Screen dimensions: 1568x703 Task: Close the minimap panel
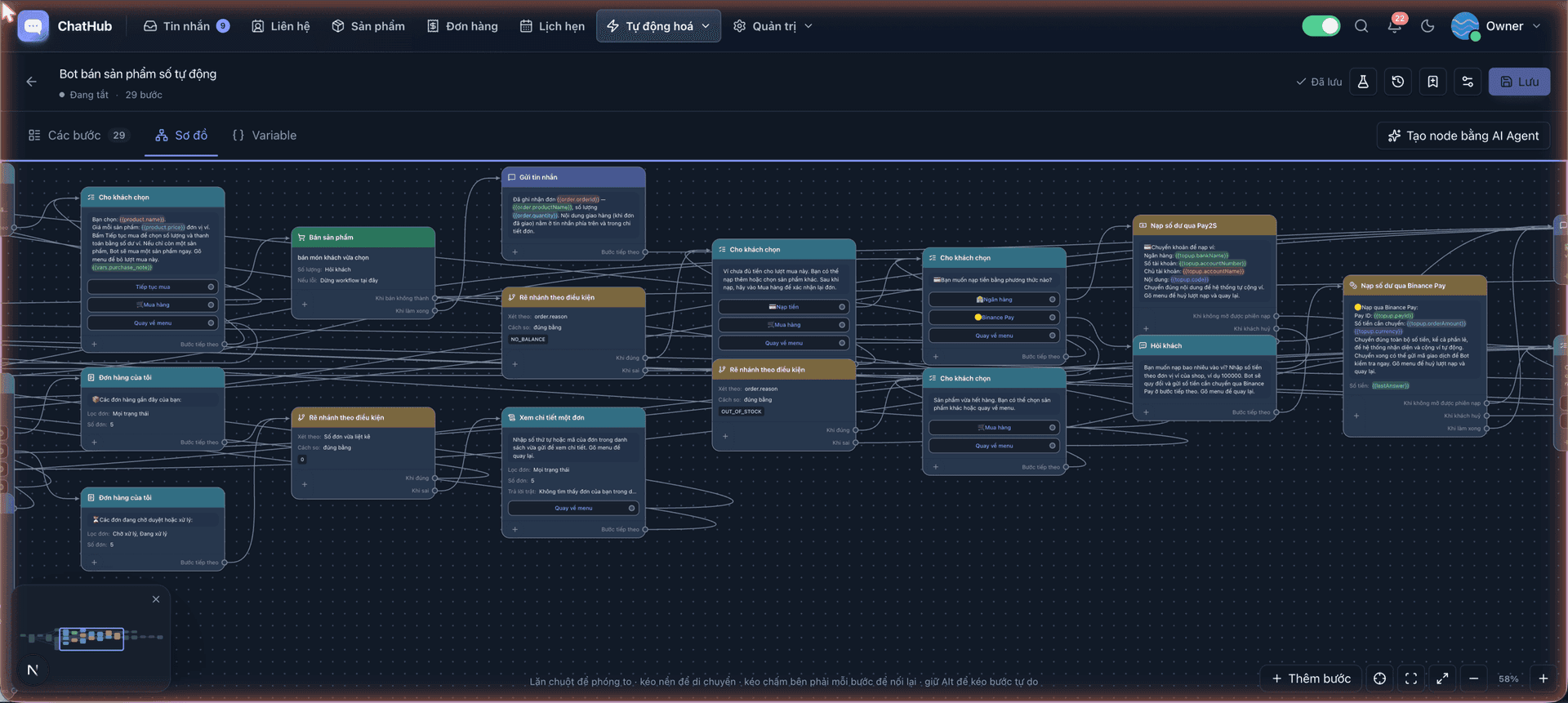[156, 599]
